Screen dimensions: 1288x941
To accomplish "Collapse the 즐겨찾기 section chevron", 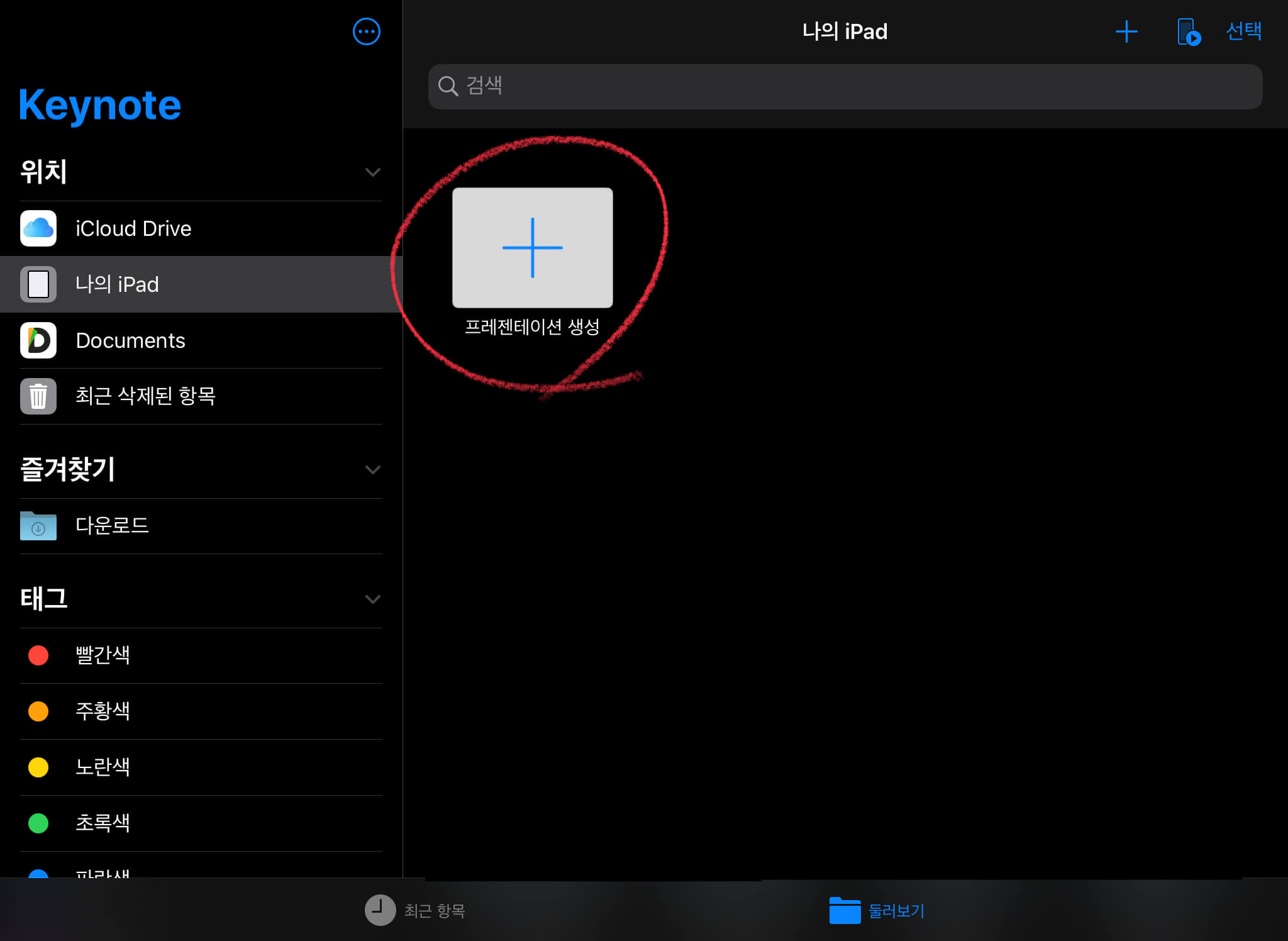I will [373, 470].
